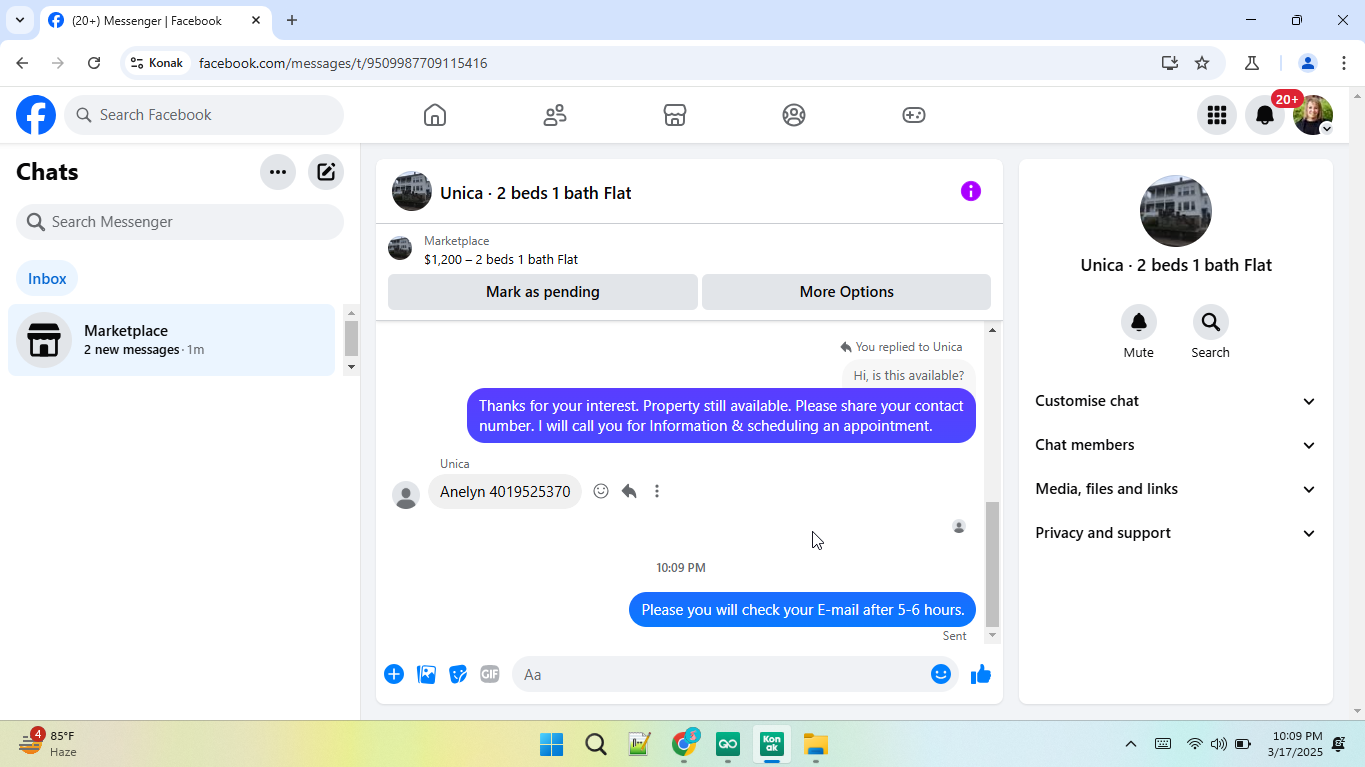Open the Gaming icon in top navigation
This screenshot has width=1365, height=767.
[914, 115]
